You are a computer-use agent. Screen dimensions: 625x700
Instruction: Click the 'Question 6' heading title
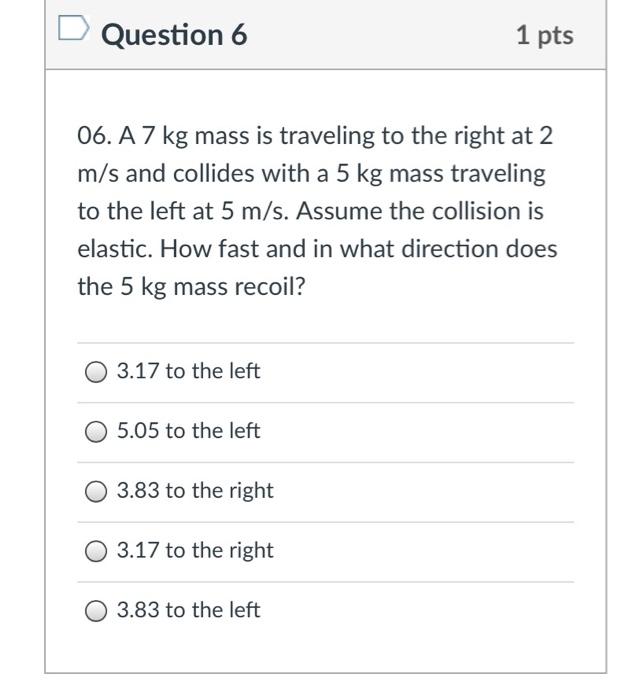coord(175,35)
